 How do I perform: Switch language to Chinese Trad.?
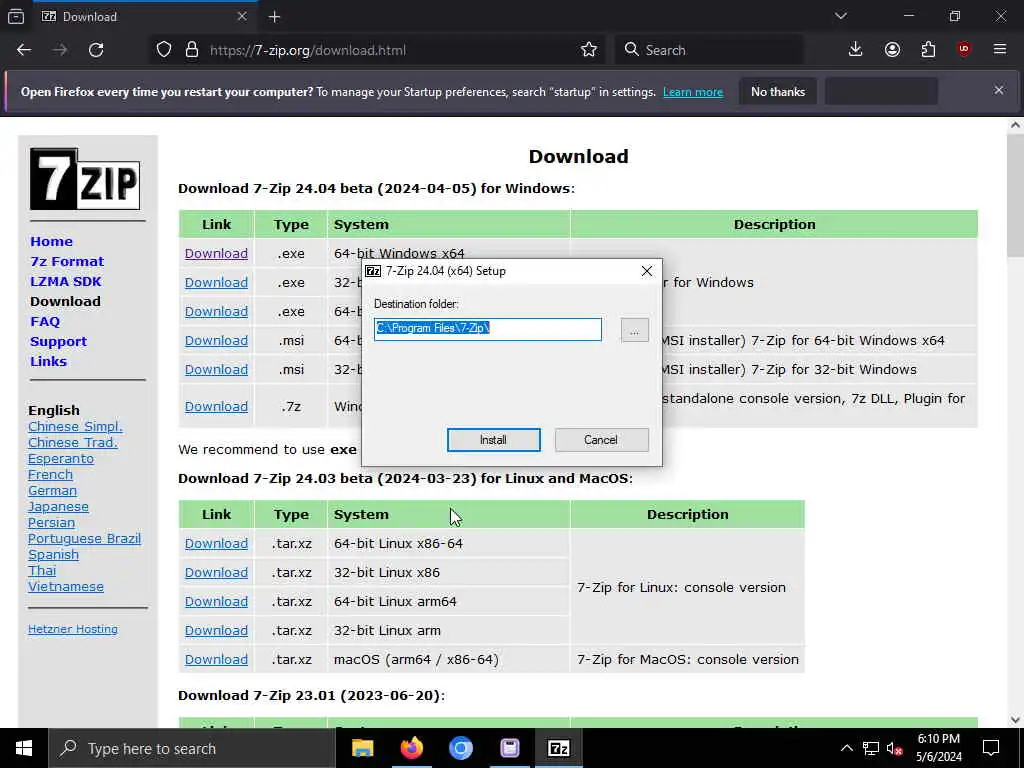pos(72,443)
